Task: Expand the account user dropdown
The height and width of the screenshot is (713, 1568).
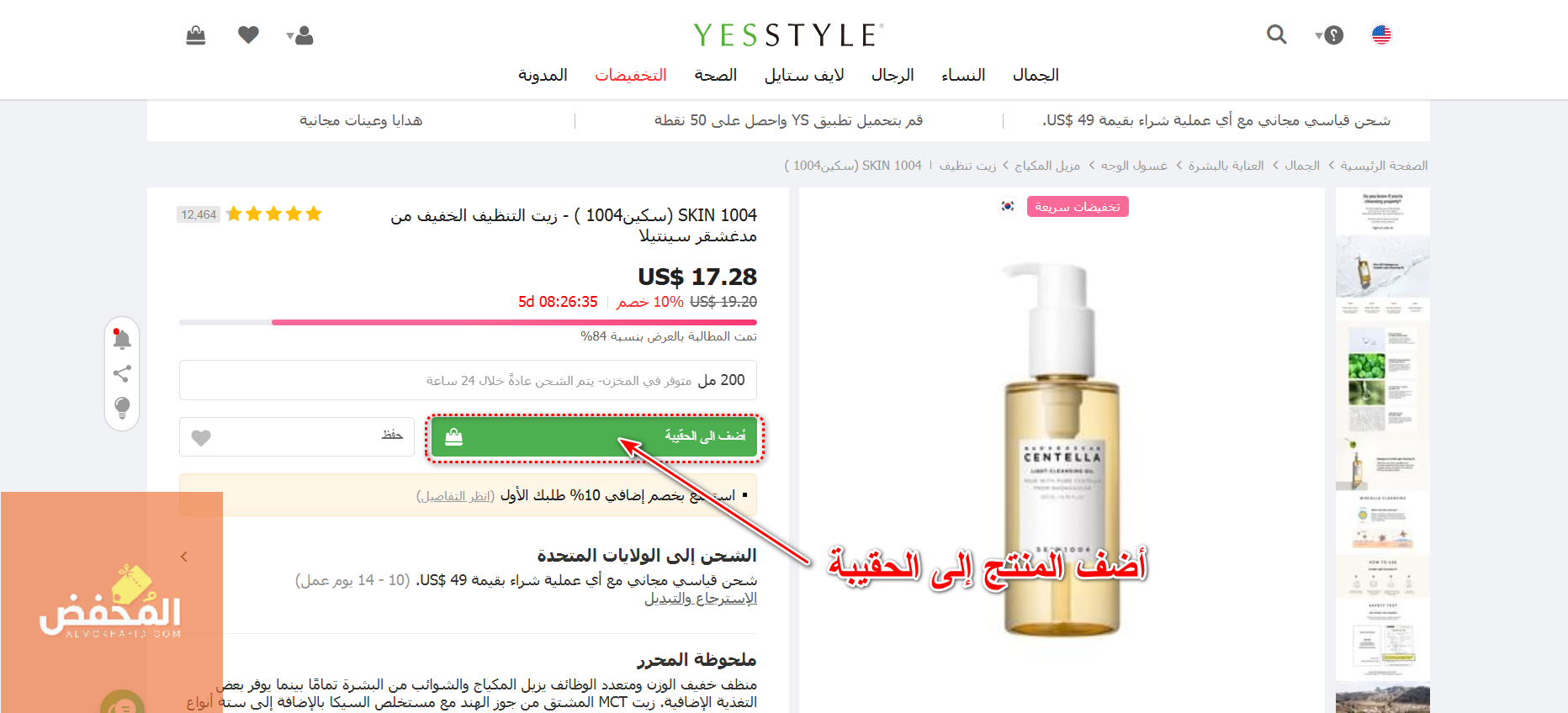Action: [299, 35]
